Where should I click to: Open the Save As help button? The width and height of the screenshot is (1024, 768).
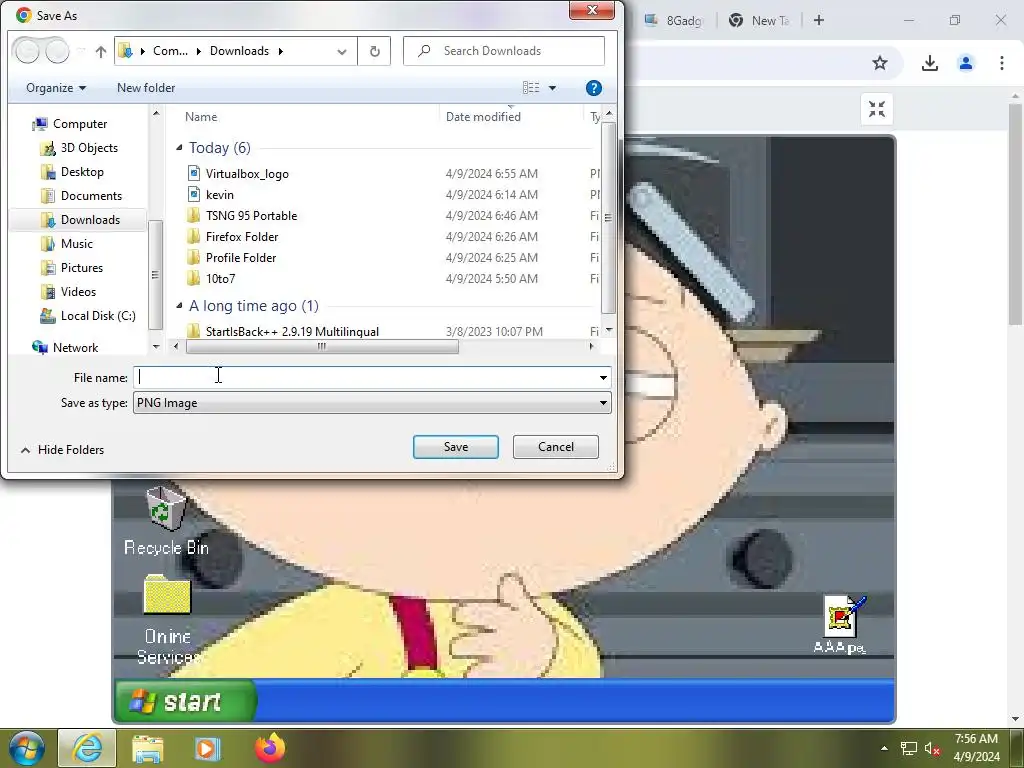click(594, 88)
